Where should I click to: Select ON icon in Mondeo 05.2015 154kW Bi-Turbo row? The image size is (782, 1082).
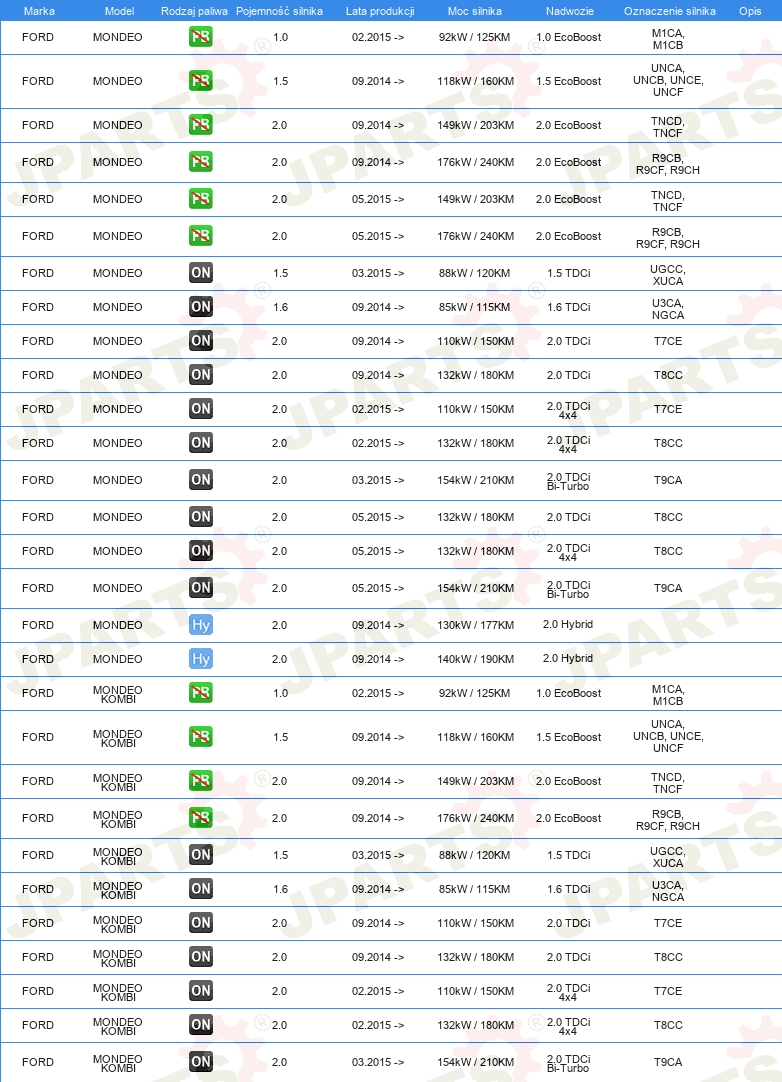tap(201, 588)
